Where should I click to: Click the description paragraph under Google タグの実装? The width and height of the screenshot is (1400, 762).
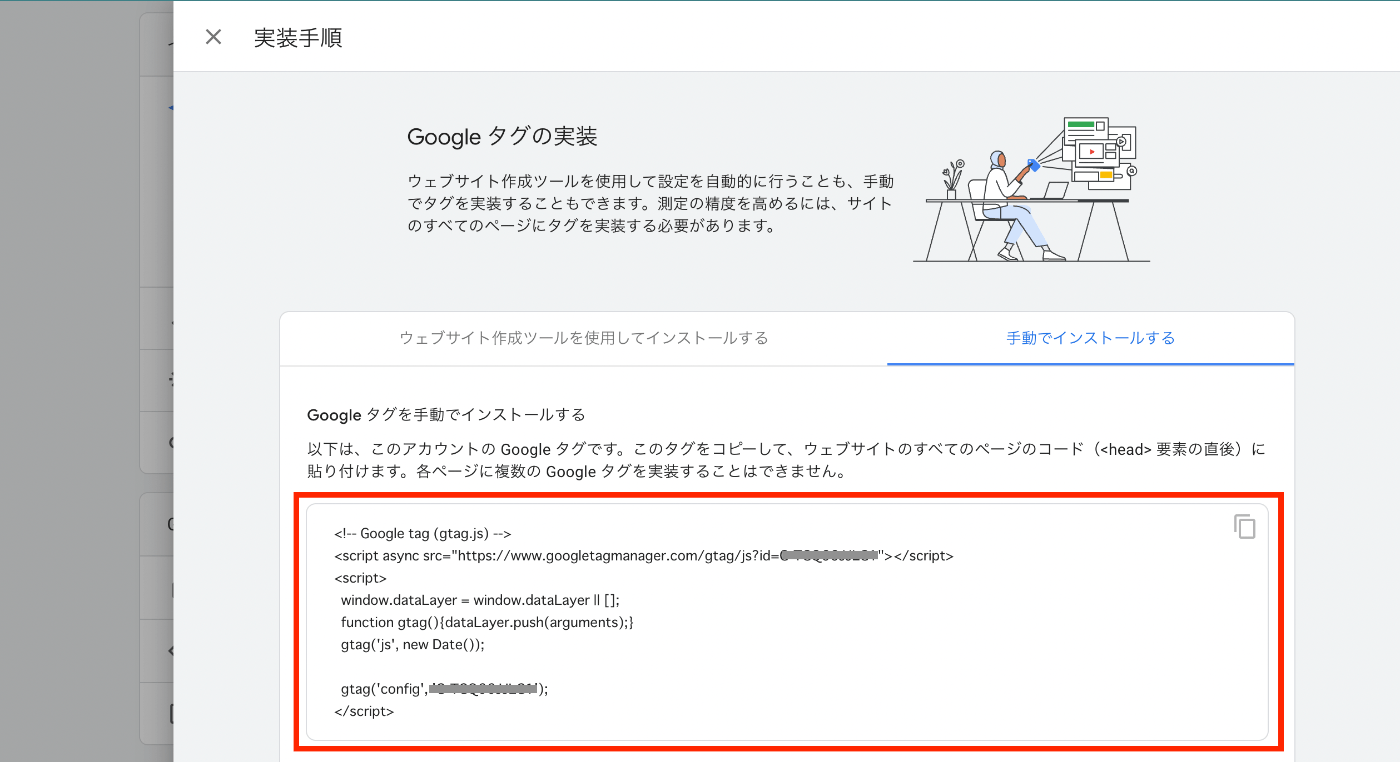[650, 204]
